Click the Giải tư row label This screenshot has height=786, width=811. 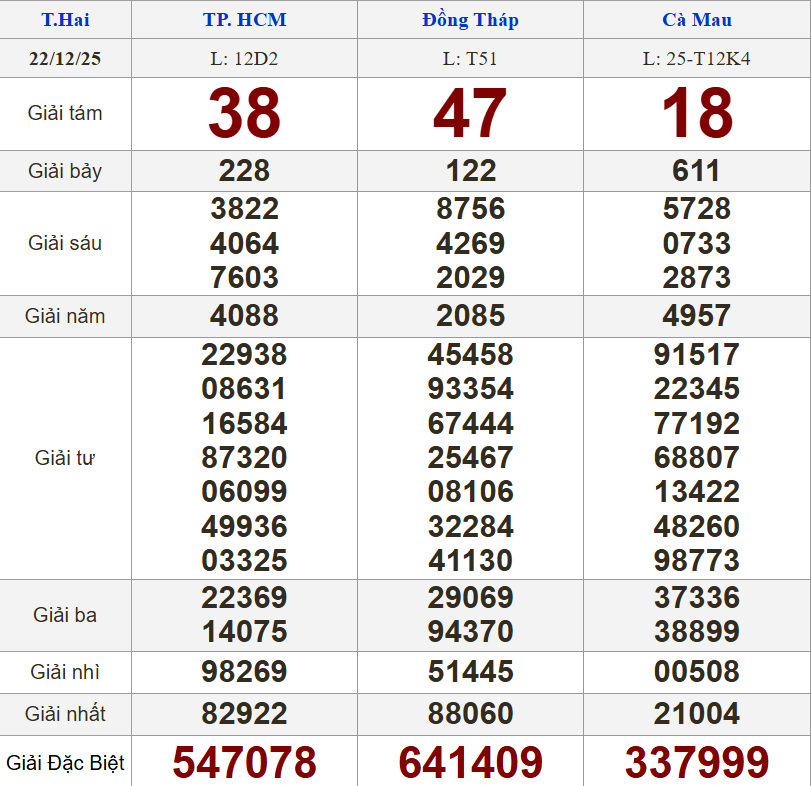pyautogui.click(x=65, y=458)
